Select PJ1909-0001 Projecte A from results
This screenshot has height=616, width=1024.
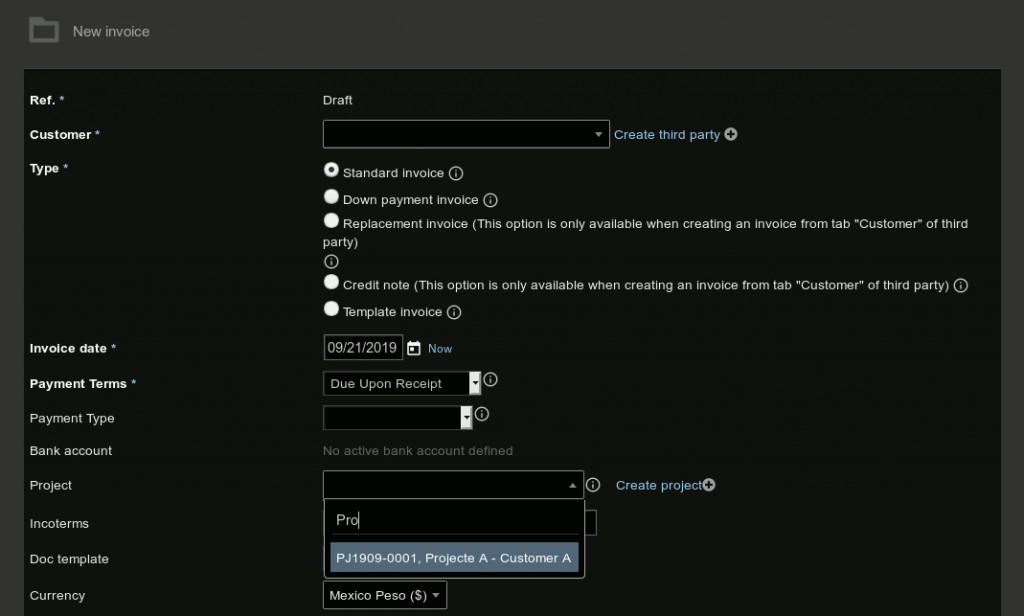point(454,558)
